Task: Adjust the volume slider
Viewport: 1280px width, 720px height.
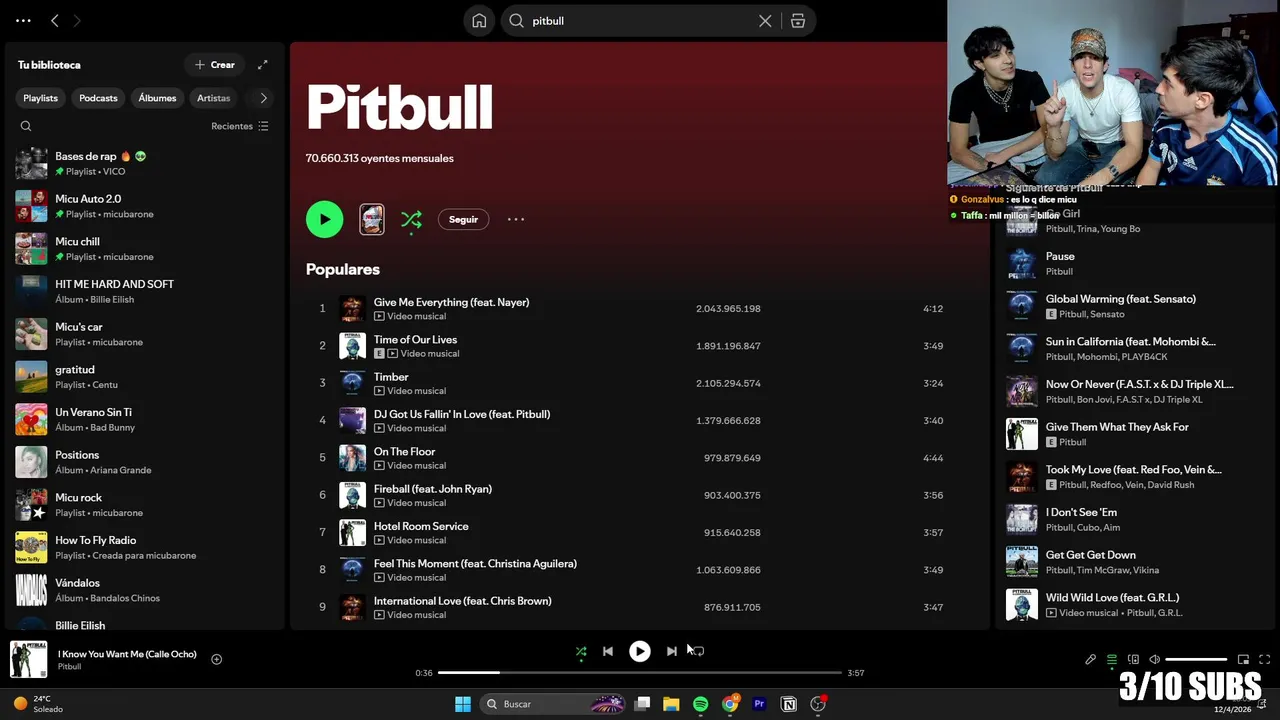Action: coord(1196,659)
